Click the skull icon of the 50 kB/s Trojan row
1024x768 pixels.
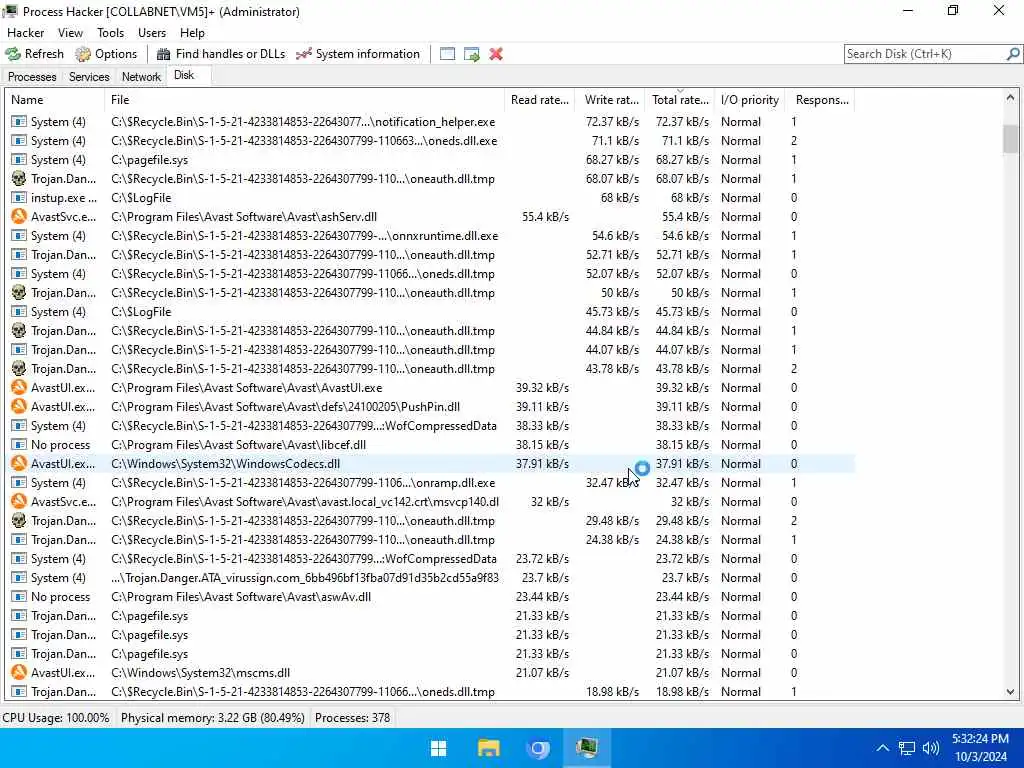19,292
